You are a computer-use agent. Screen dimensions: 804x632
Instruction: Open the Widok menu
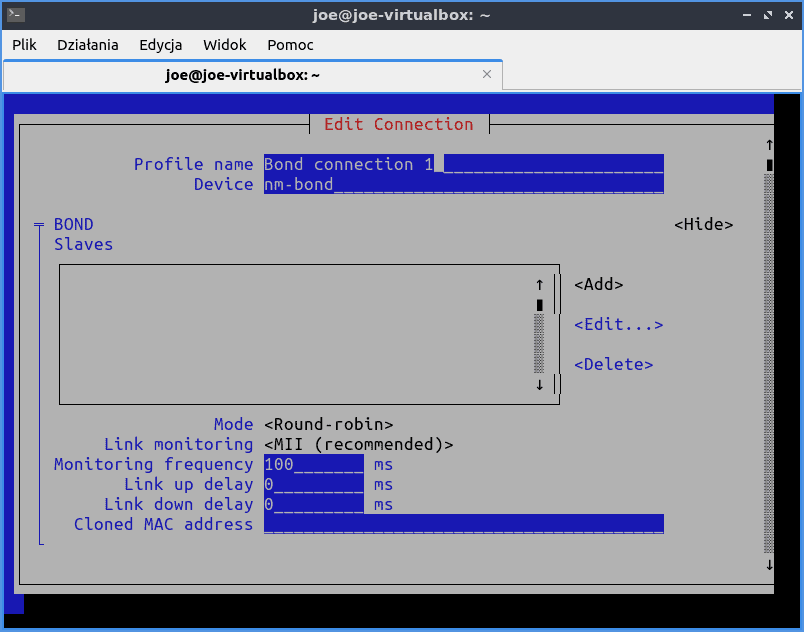[x=224, y=45]
